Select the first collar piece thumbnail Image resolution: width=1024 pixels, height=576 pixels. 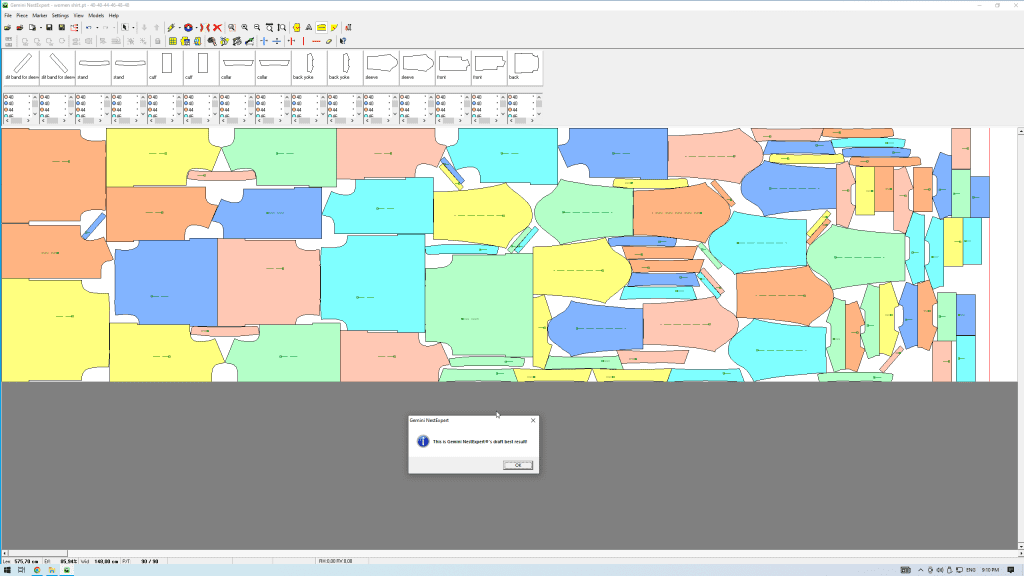[x=237, y=67]
